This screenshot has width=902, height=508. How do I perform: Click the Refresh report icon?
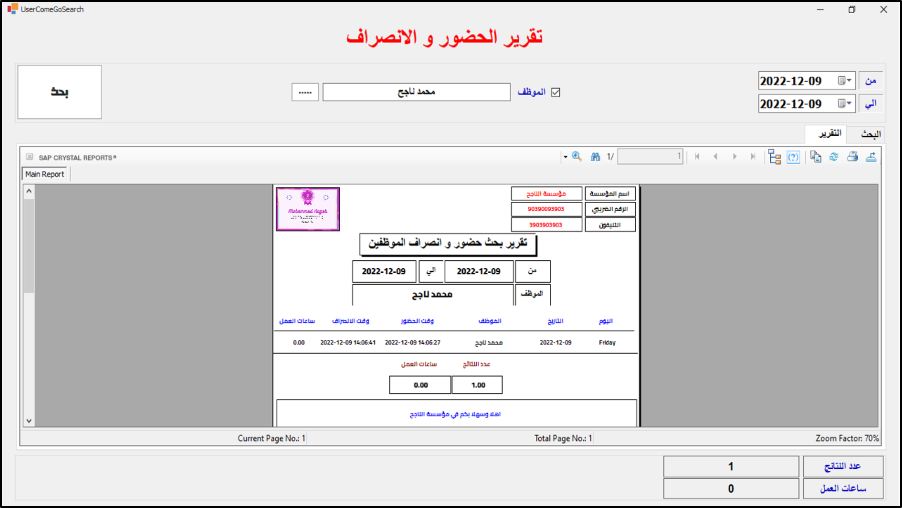point(834,157)
